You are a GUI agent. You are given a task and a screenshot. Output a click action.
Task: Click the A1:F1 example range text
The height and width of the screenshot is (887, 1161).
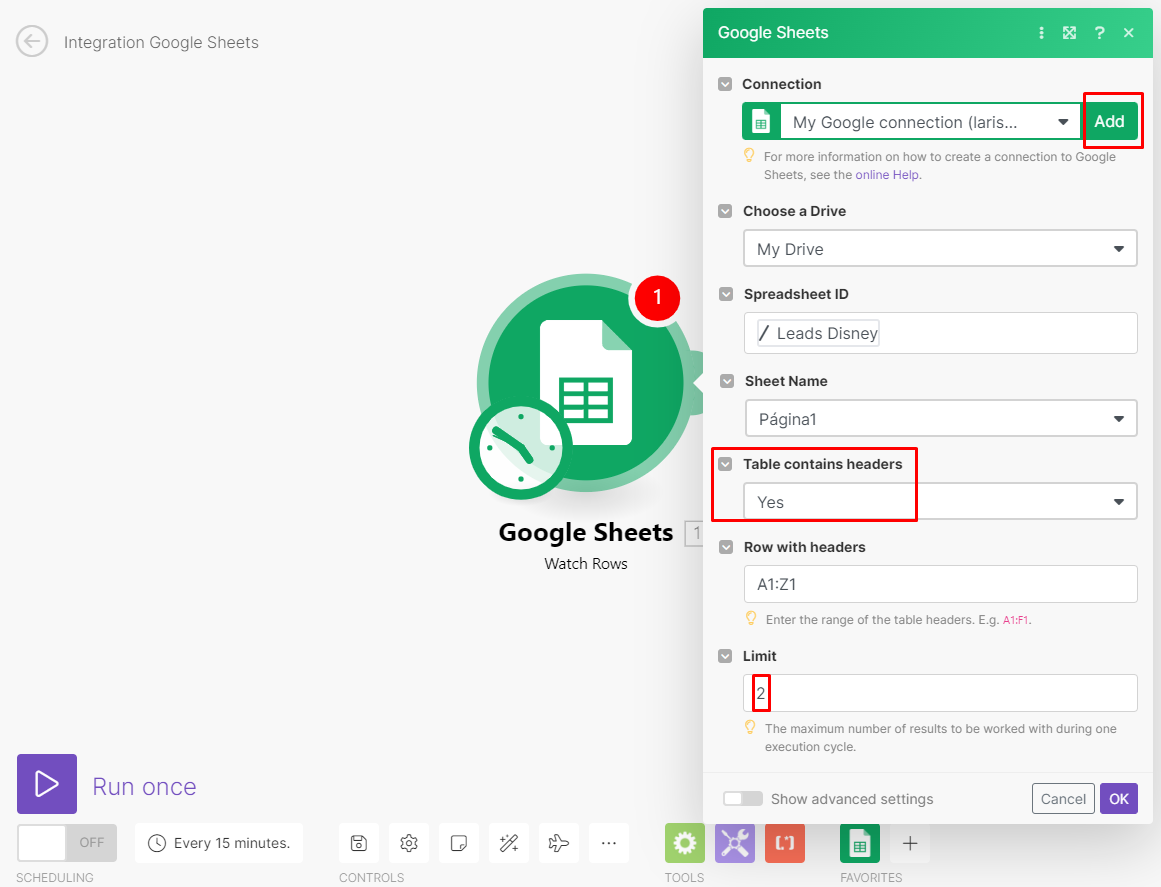point(1015,620)
